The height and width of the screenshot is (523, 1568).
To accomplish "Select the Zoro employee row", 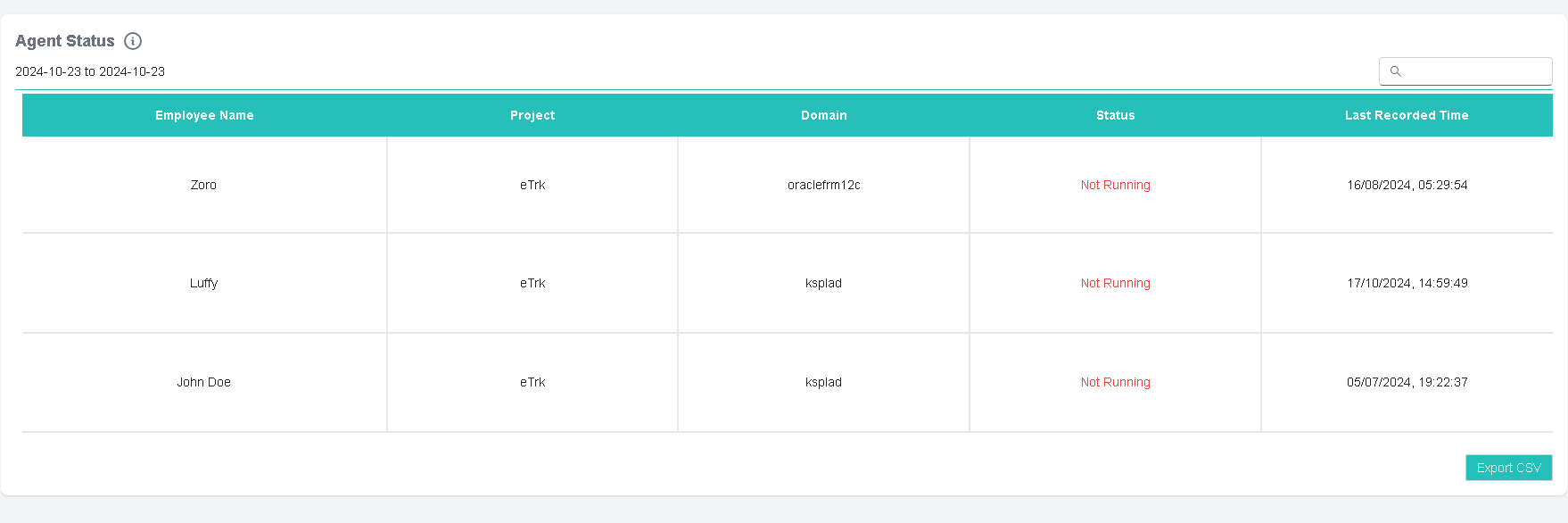I will pos(788,185).
